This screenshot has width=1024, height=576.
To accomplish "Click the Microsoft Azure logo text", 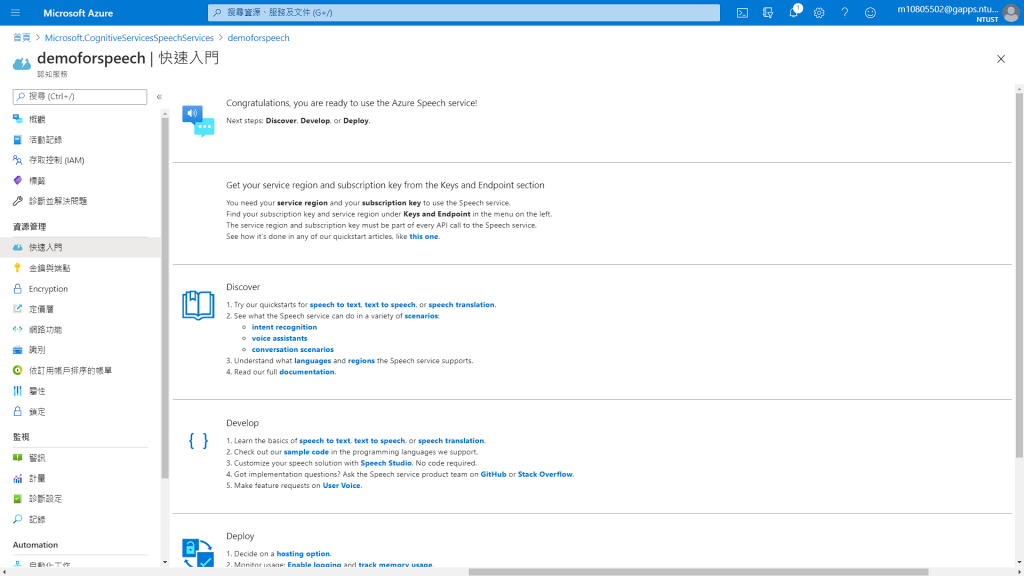I will click(x=78, y=13).
